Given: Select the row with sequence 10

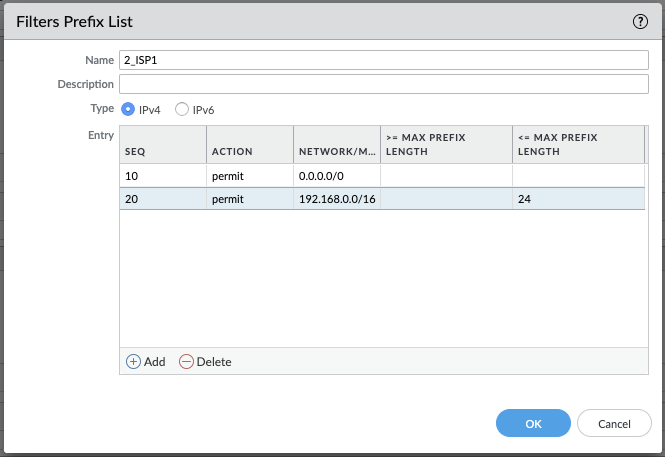Looking at the screenshot, I should 162,176.
